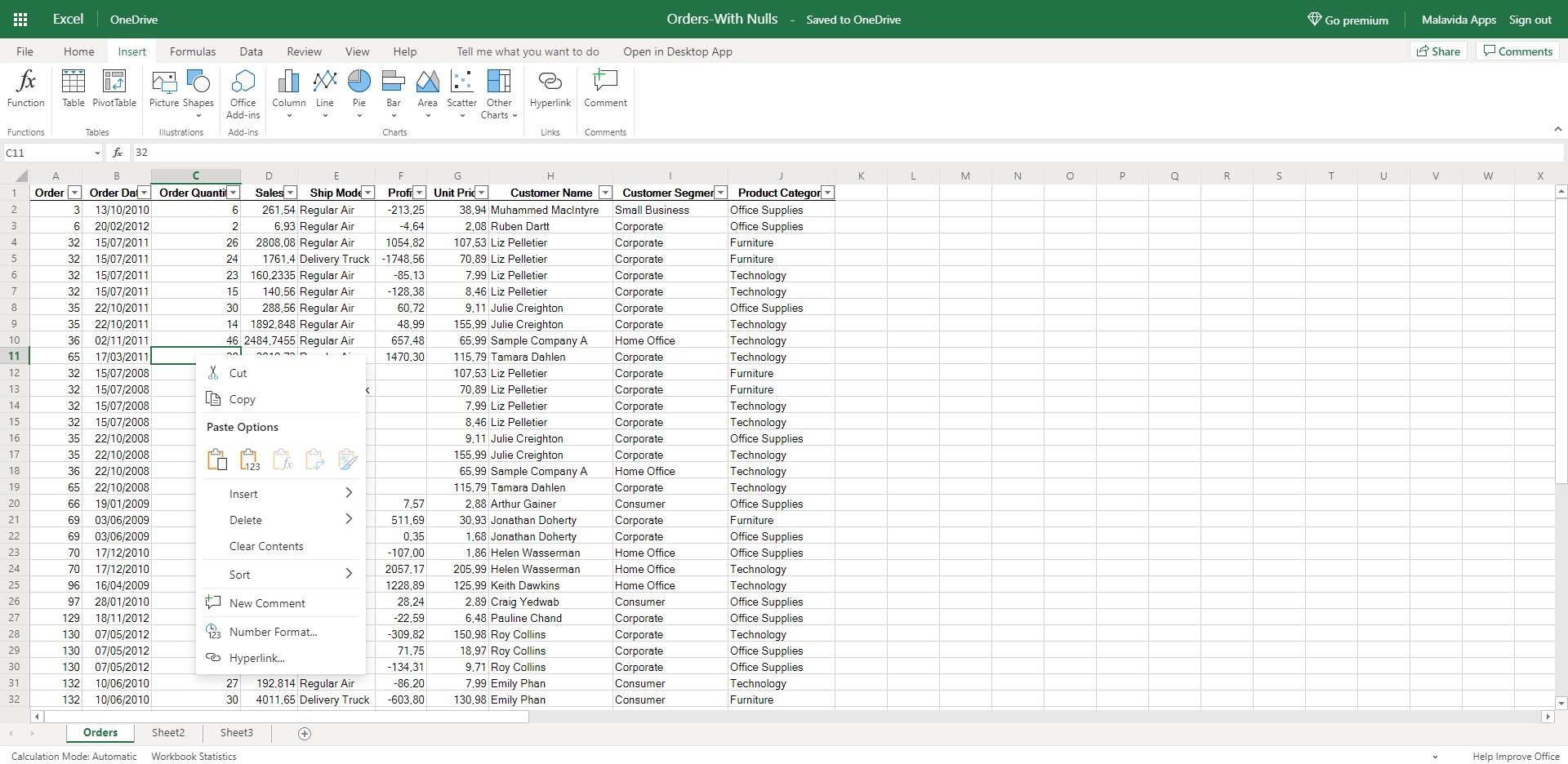Click the OneDrive link in header
Viewport: 1568px width, 764px height.
pyautogui.click(x=134, y=20)
